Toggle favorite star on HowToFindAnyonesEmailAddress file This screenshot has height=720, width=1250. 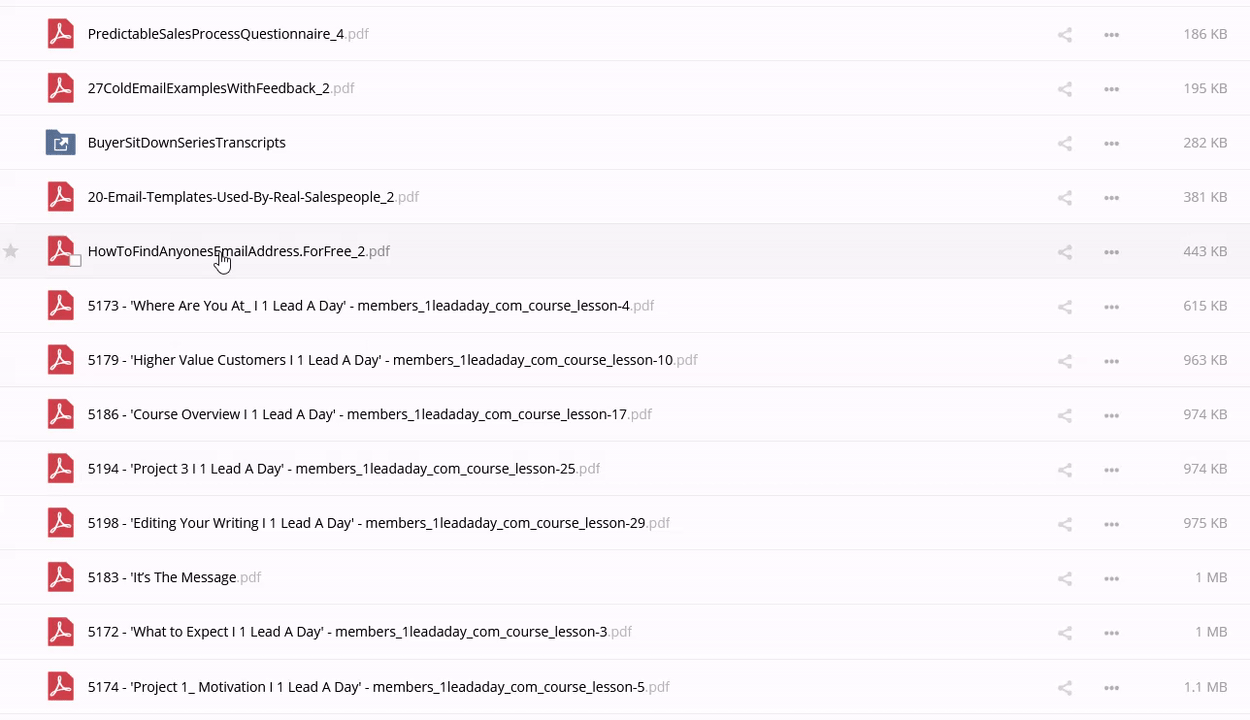(11, 251)
